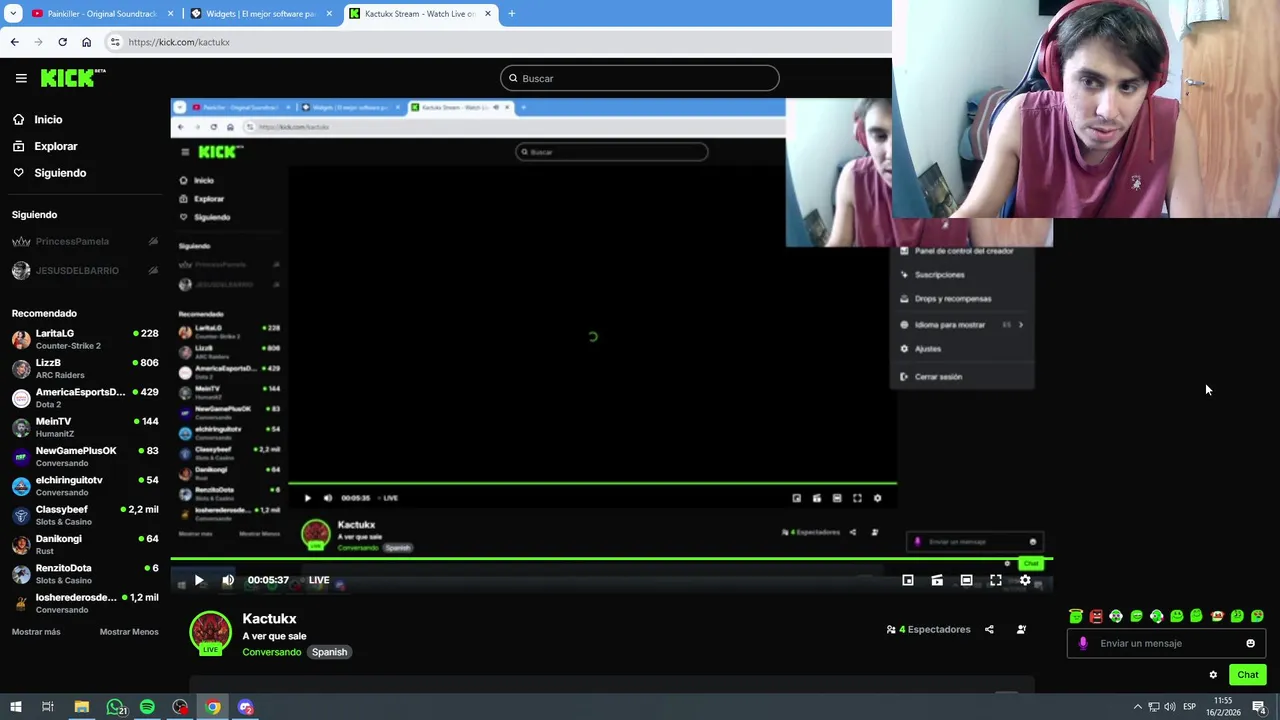This screenshot has height=720, width=1280.
Task: Open the Conversando category link
Action: point(271,652)
